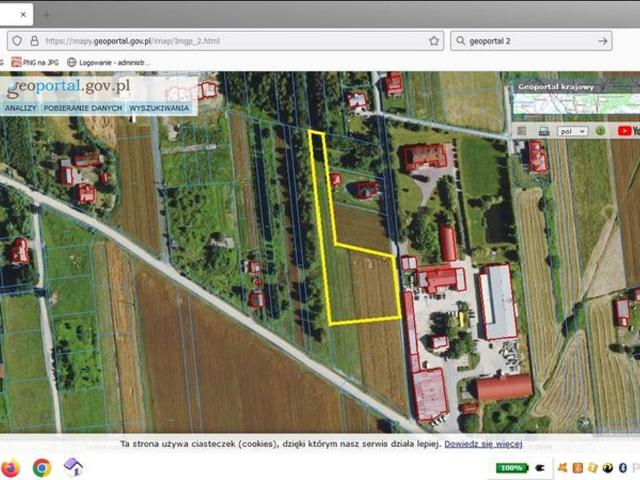Click the shield tracking protection icon
The width and height of the screenshot is (640, 480).
[17, 41]
